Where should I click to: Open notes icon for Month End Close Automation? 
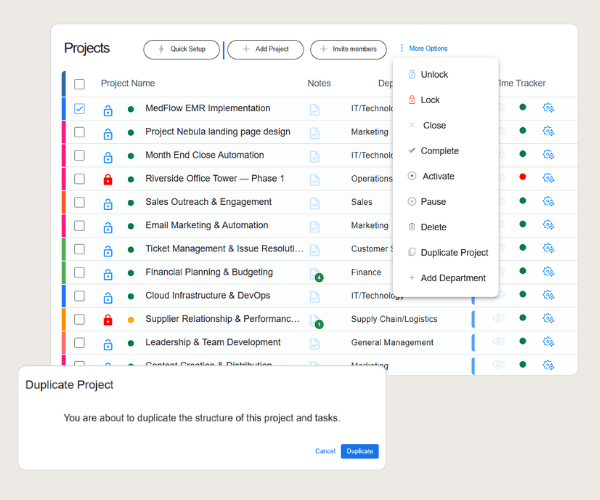[315, 157]
